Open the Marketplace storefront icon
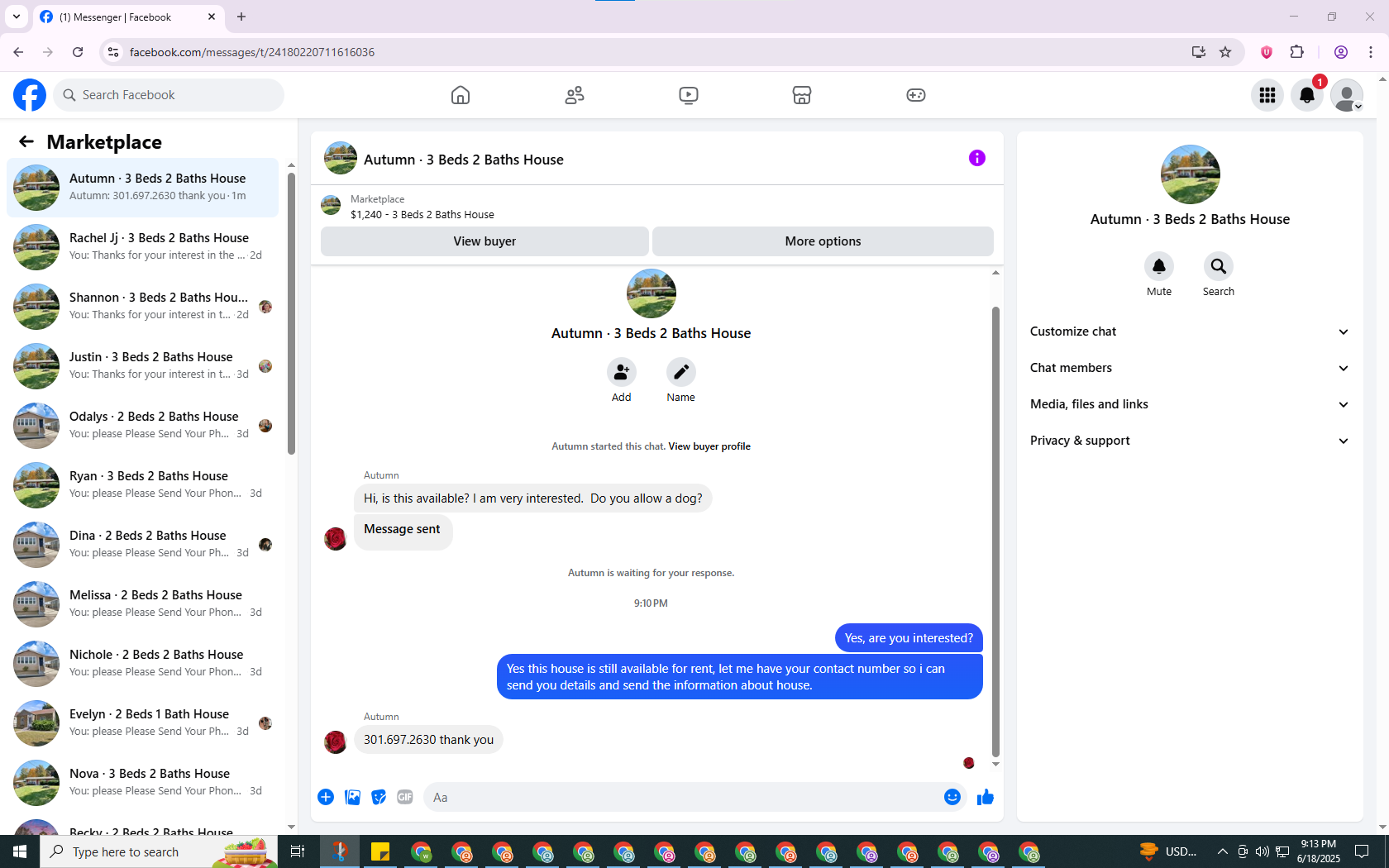 click(x=802, y=95)
